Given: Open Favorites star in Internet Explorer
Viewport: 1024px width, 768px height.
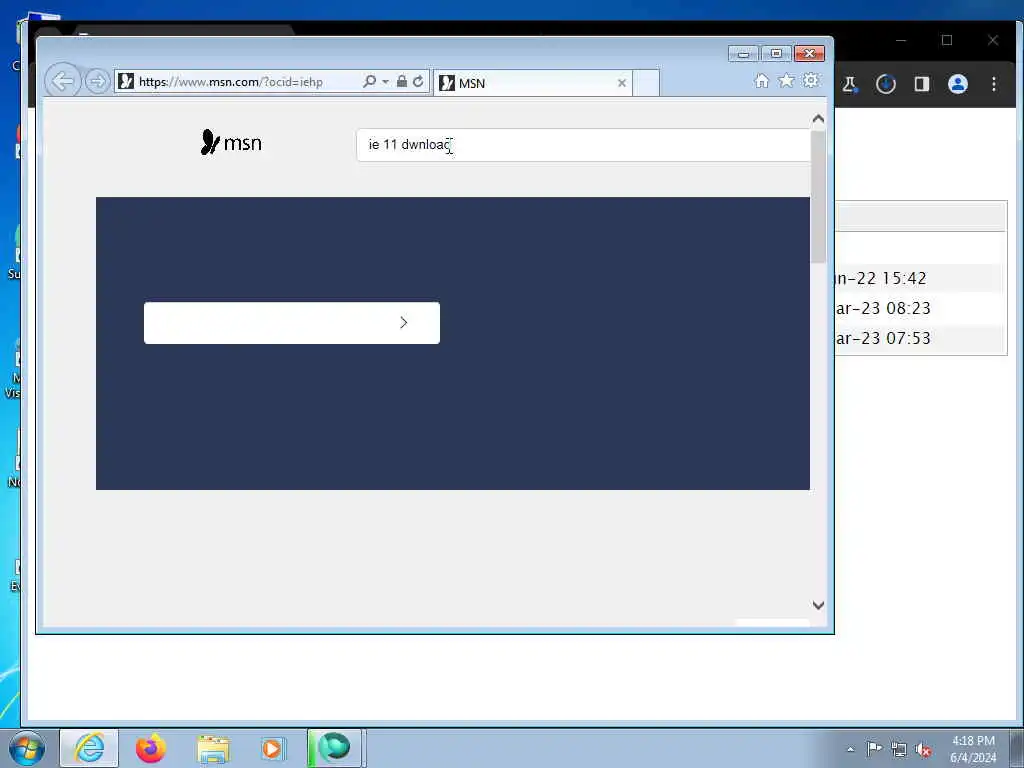Looking at the screenshot, I should point(786,81).
